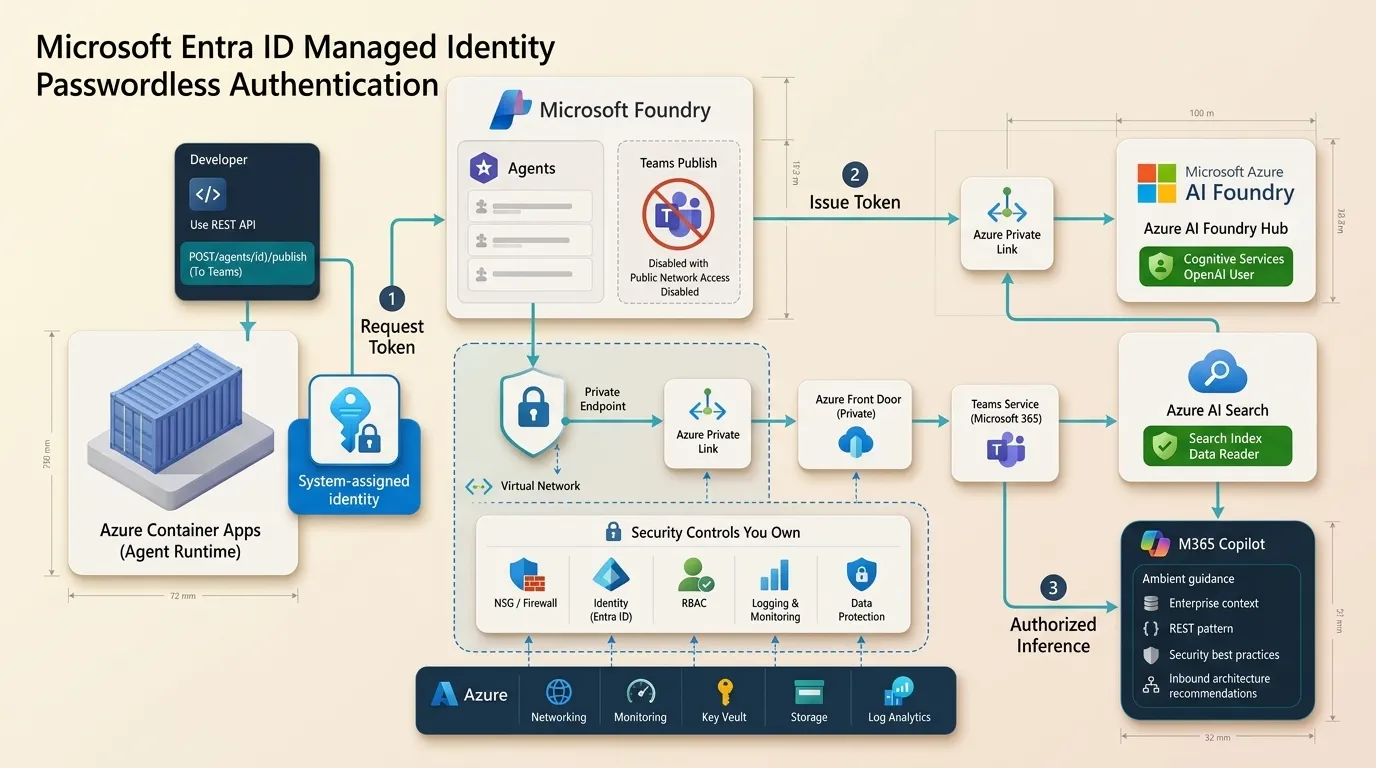
Task: Click the Virtual Network arrows icon
Action: (480, 486)
